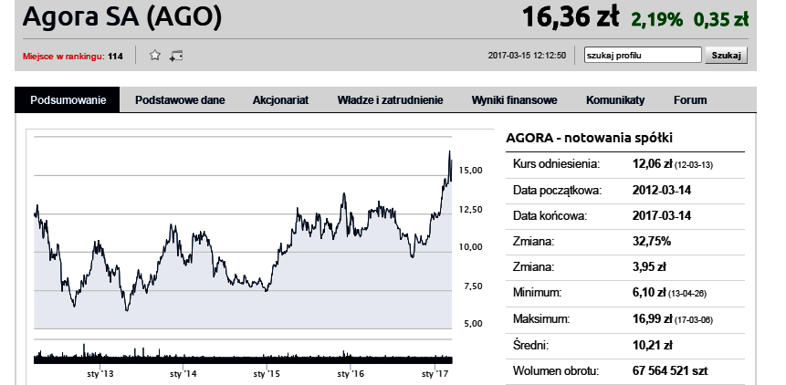
Task: Click the 2017-03-15 12:12:50 timestamp
Action: click(527, 55)
